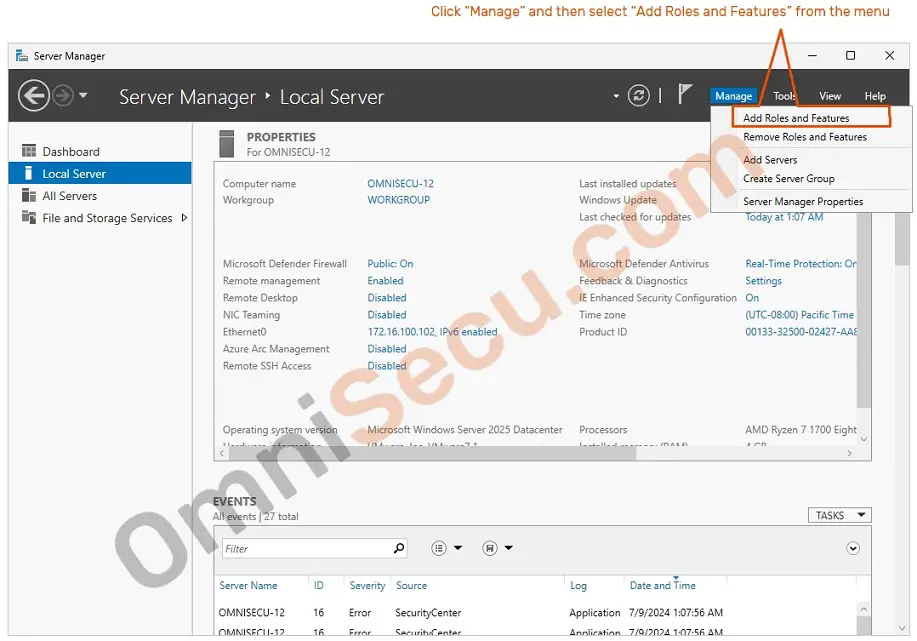Click events list scroll up arrow
The height and width of the screenshot is (641, 917).
[x=864, y=609]
